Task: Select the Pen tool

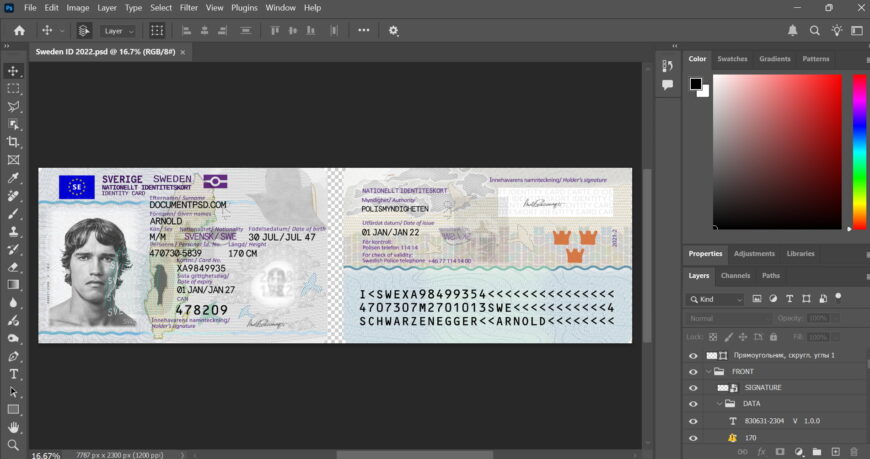Action: 13,356
